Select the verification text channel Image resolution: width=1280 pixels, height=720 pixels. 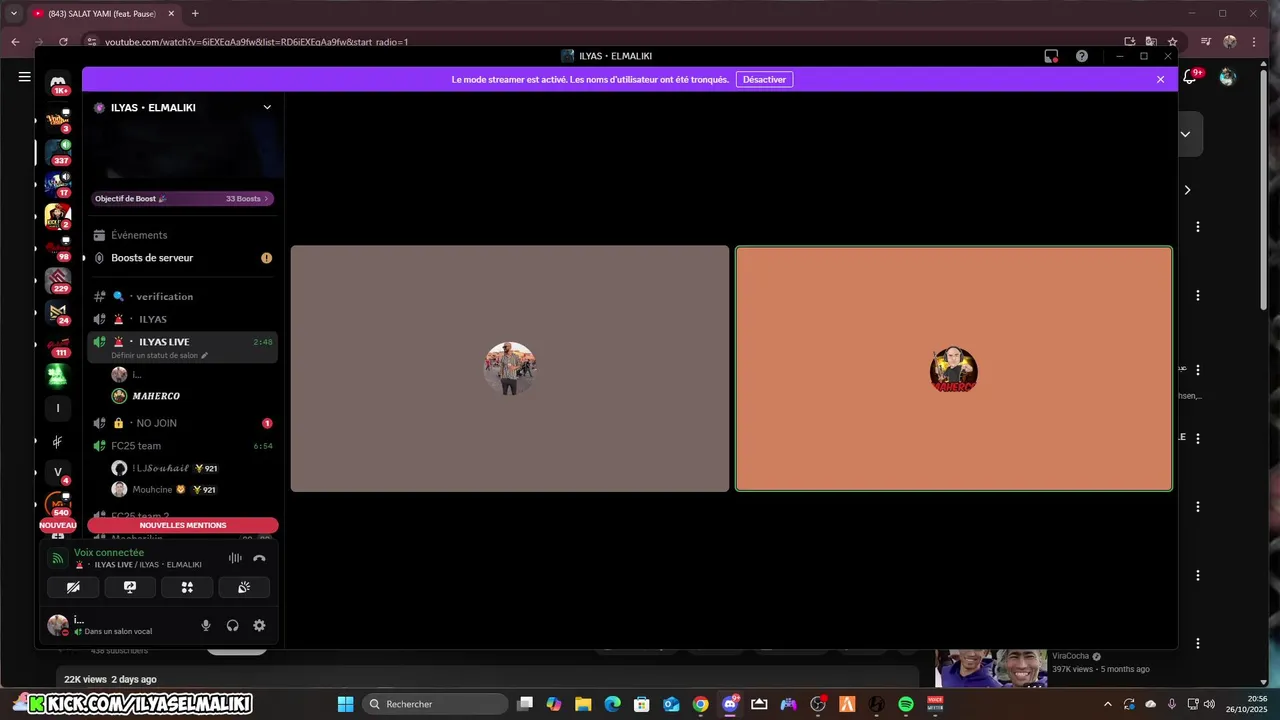(x=182, y=296)
